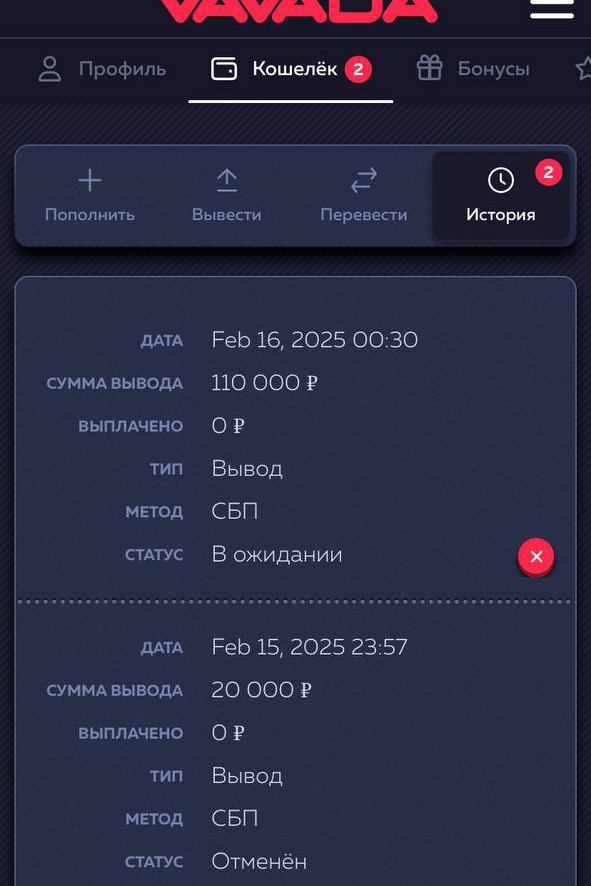The width and height of the screenshot is (591, 886).
Task: Select the Кошелёк tab label
Action: [295, 69]
